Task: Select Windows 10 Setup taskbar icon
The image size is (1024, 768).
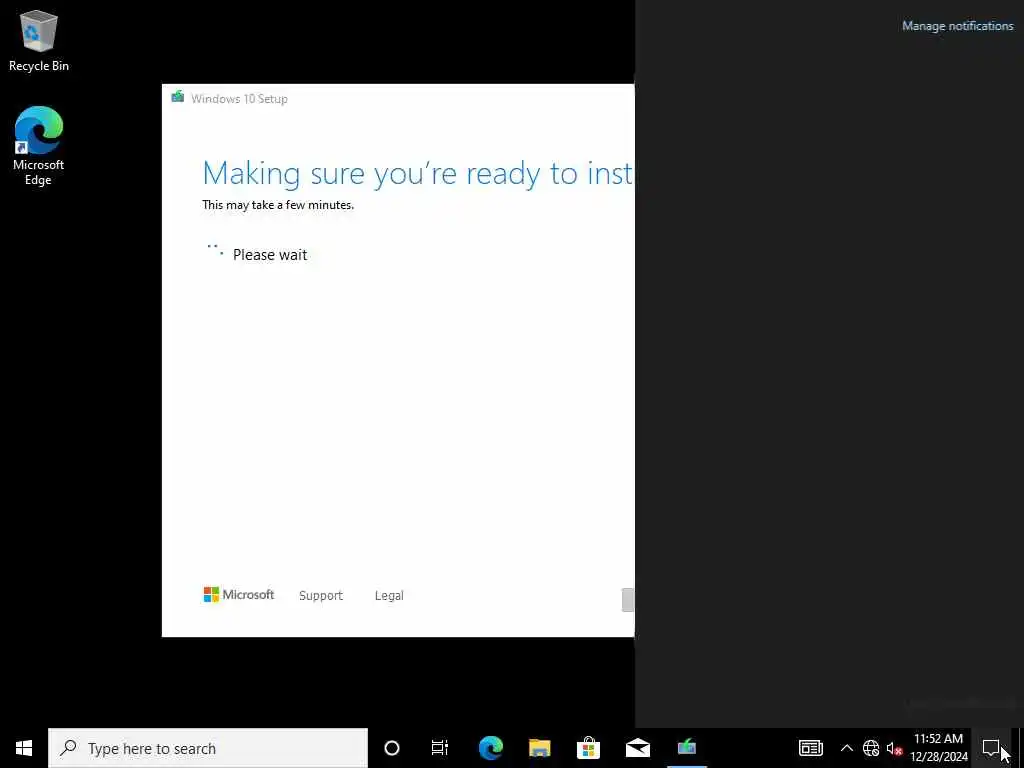Action: pos(686,748)
